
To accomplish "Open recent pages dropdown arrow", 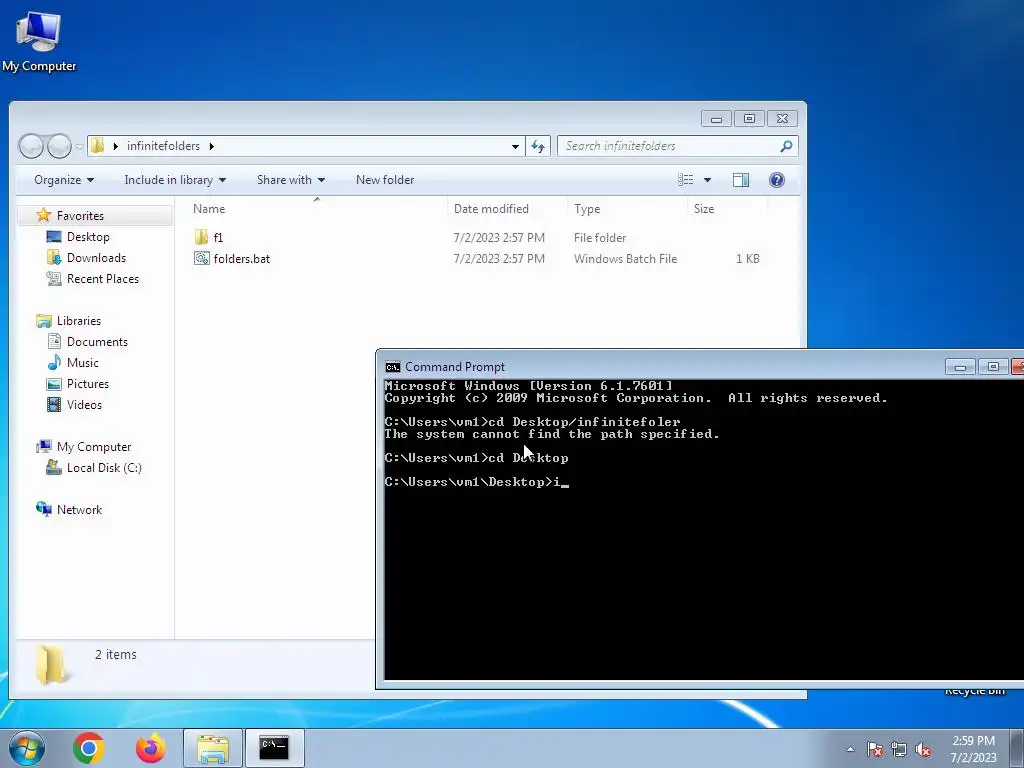I will tap(79, 146).
